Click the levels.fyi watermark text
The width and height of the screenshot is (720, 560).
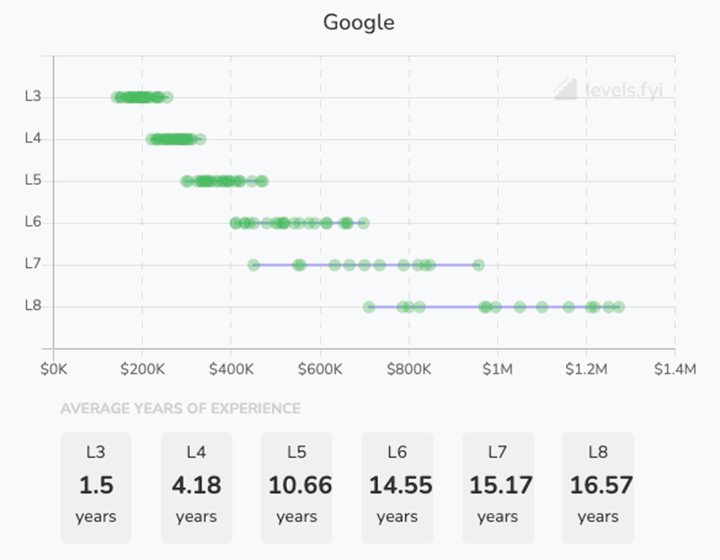(x=623, y=89)
